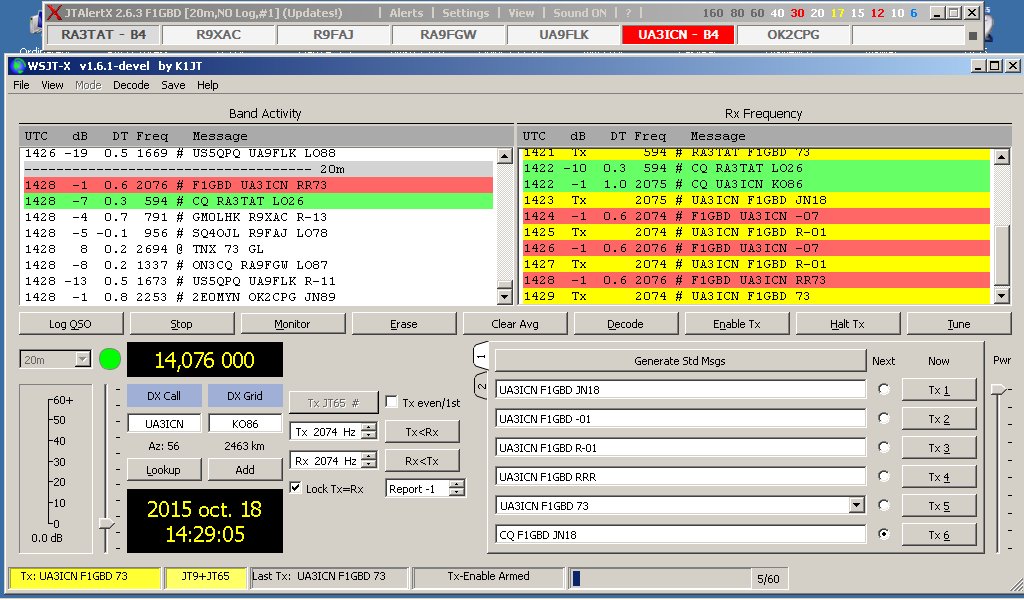Click the RA3TAT - B4 callsign box

click(104, 35)
